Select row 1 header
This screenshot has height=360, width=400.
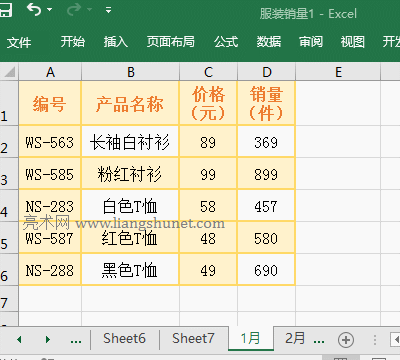click(x=9, y=103)
